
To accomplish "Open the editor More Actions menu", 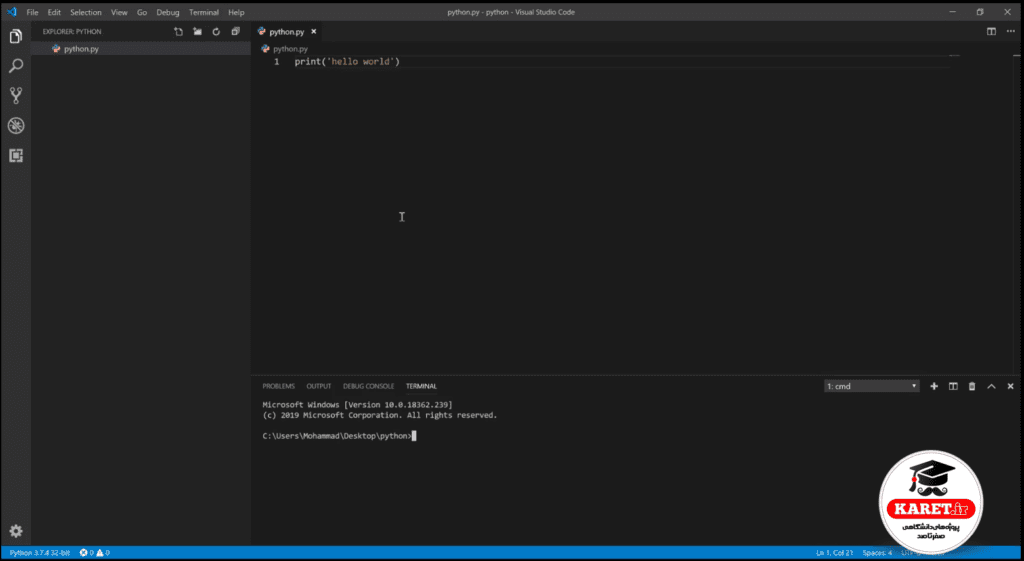I will coord(1011,31).
